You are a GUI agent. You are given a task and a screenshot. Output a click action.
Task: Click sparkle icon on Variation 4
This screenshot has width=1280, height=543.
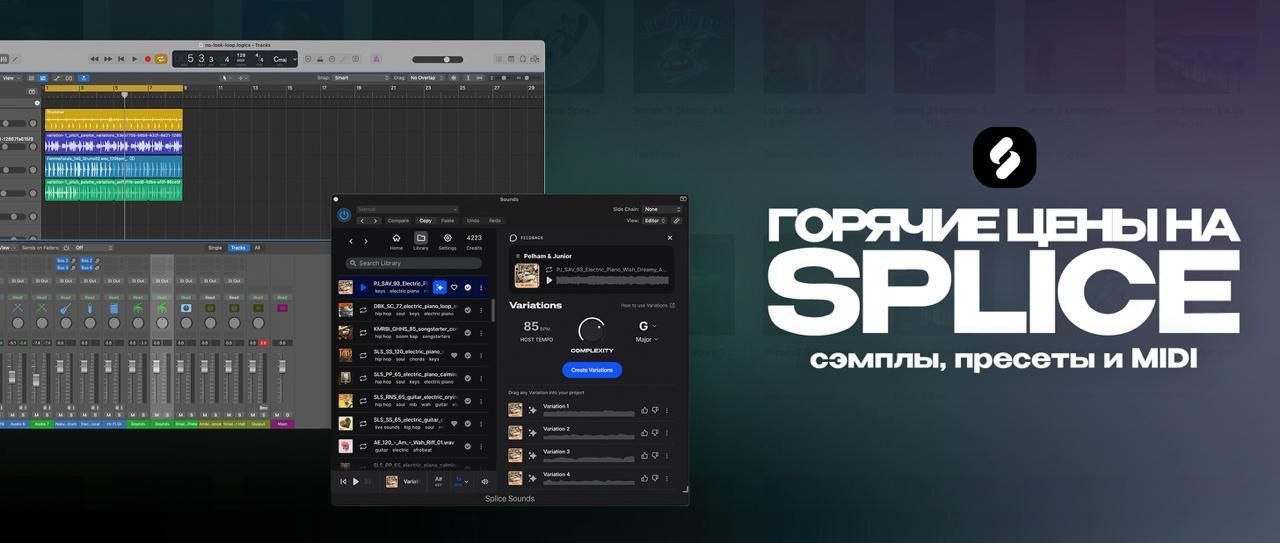click(532, 478)
